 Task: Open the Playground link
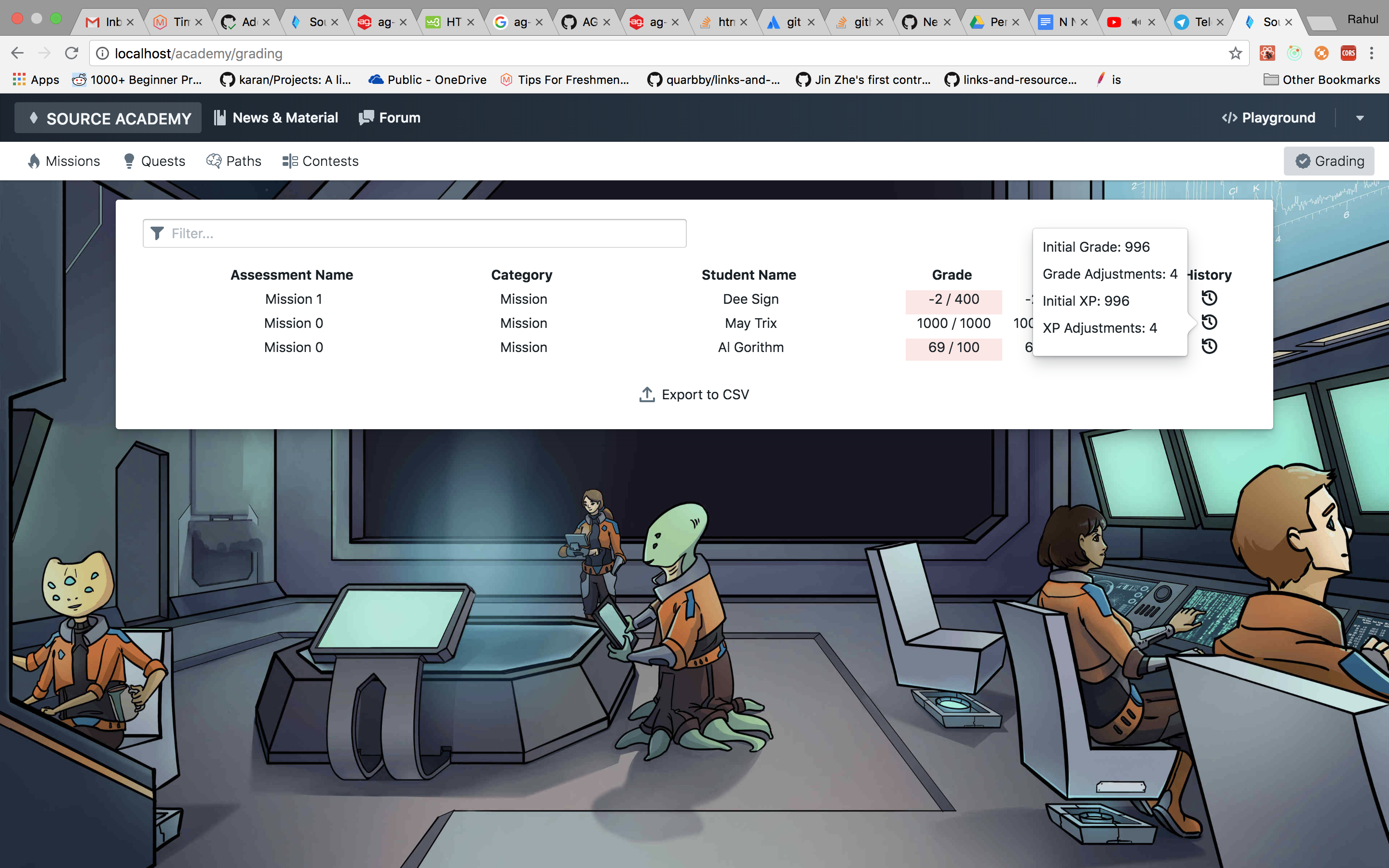[x=1268, y=118]
